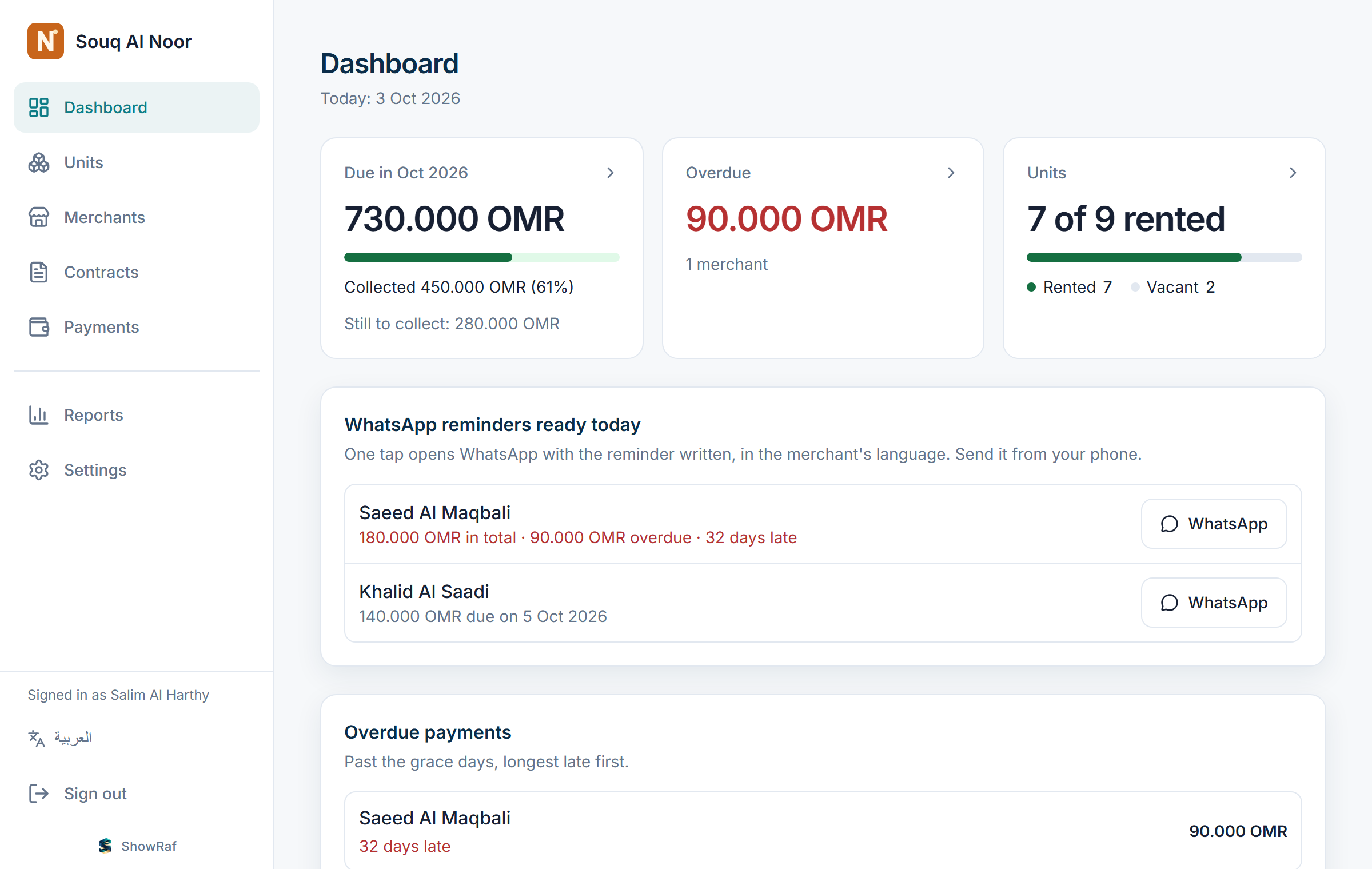Click the 'Dashboard' page title
This screenshot has height=869, width=1372.
tap(389, 63)
